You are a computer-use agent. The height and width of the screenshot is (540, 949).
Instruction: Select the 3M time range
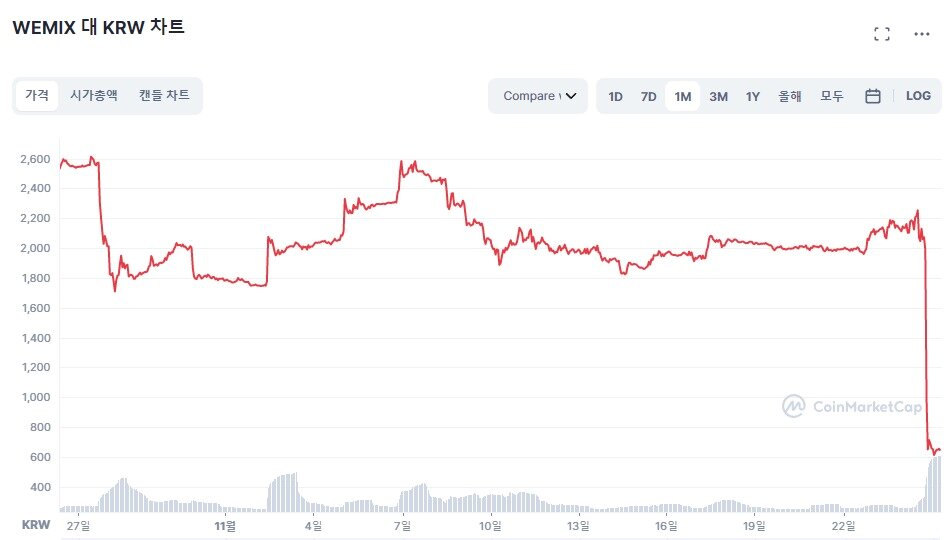(x=718, y=96)
